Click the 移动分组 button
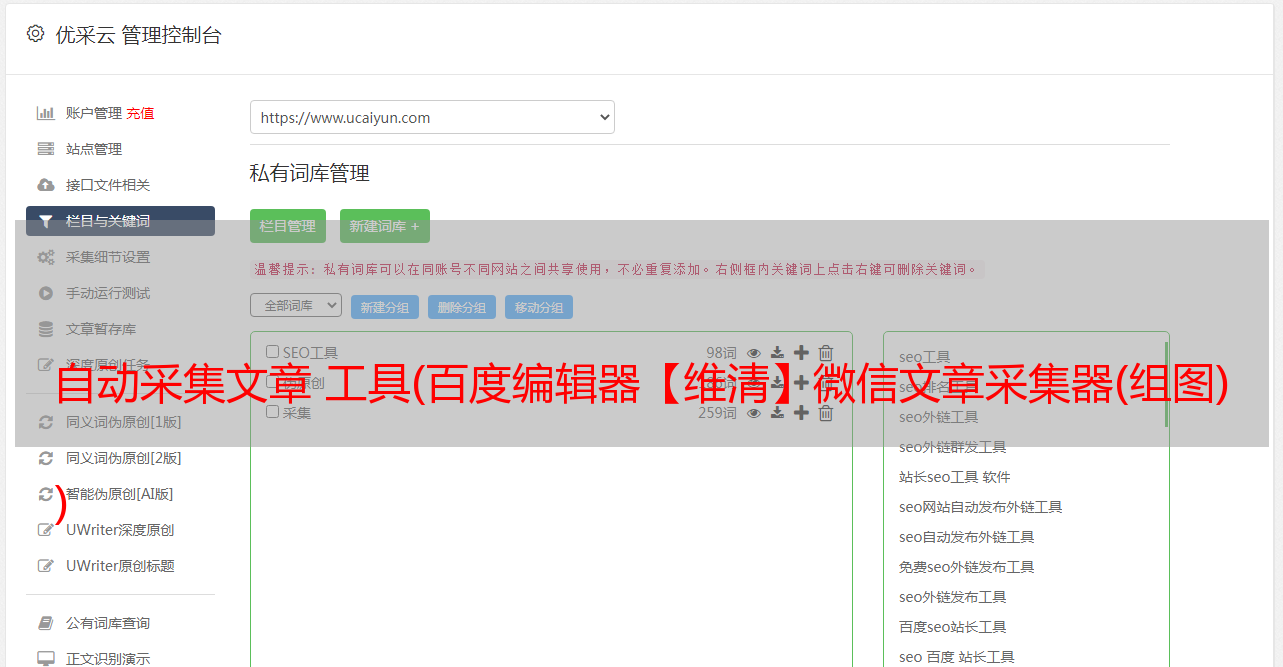This screenshot has width=1283, height=667. (539, 307)
